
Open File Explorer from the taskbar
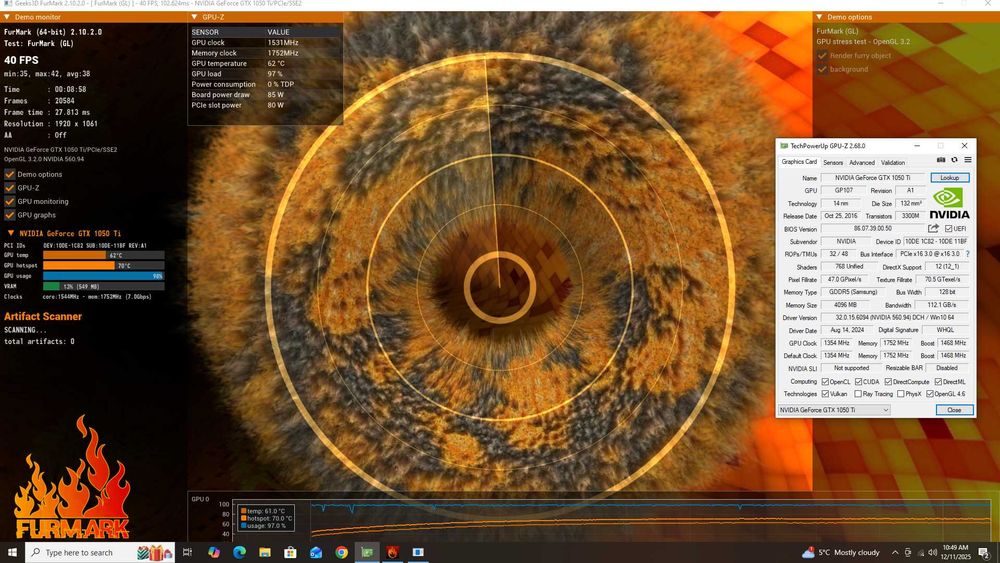[x=265, y=552]
